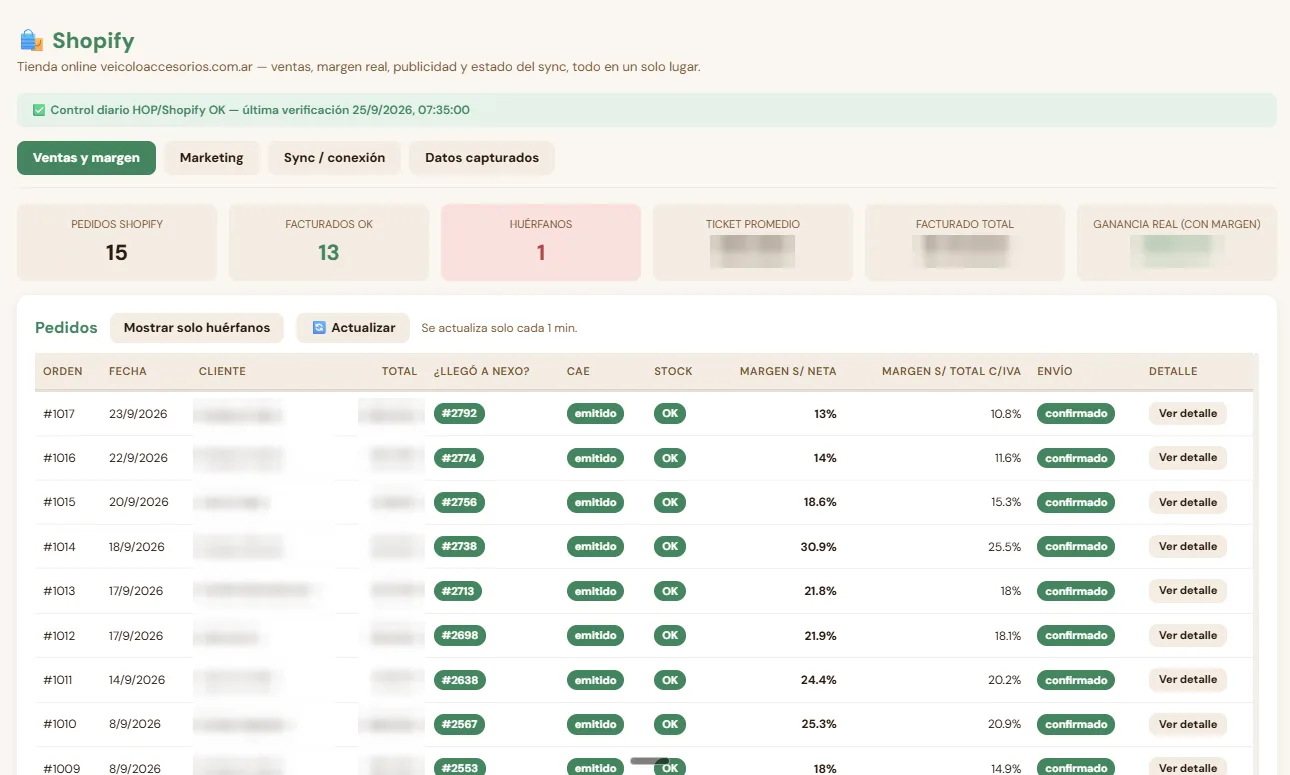Open Ver detalle for order #1015
The height and width of the screenshot is (775, 1290).
(1188, 502)
